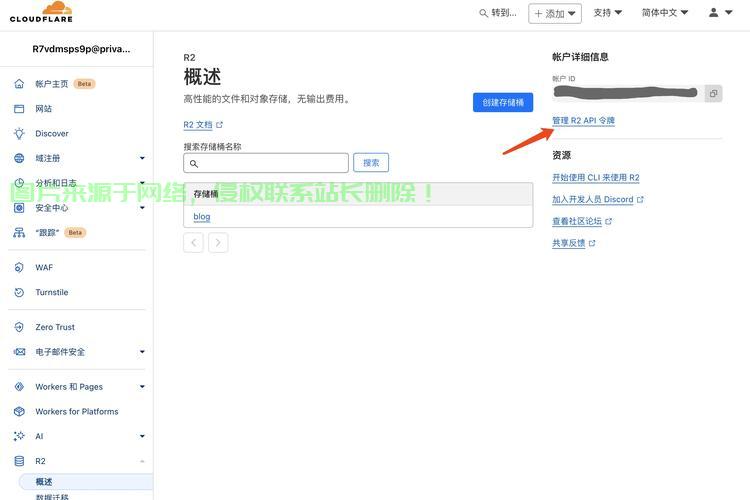
Task: Open WAF sidebar item
Action: [44, 267]
